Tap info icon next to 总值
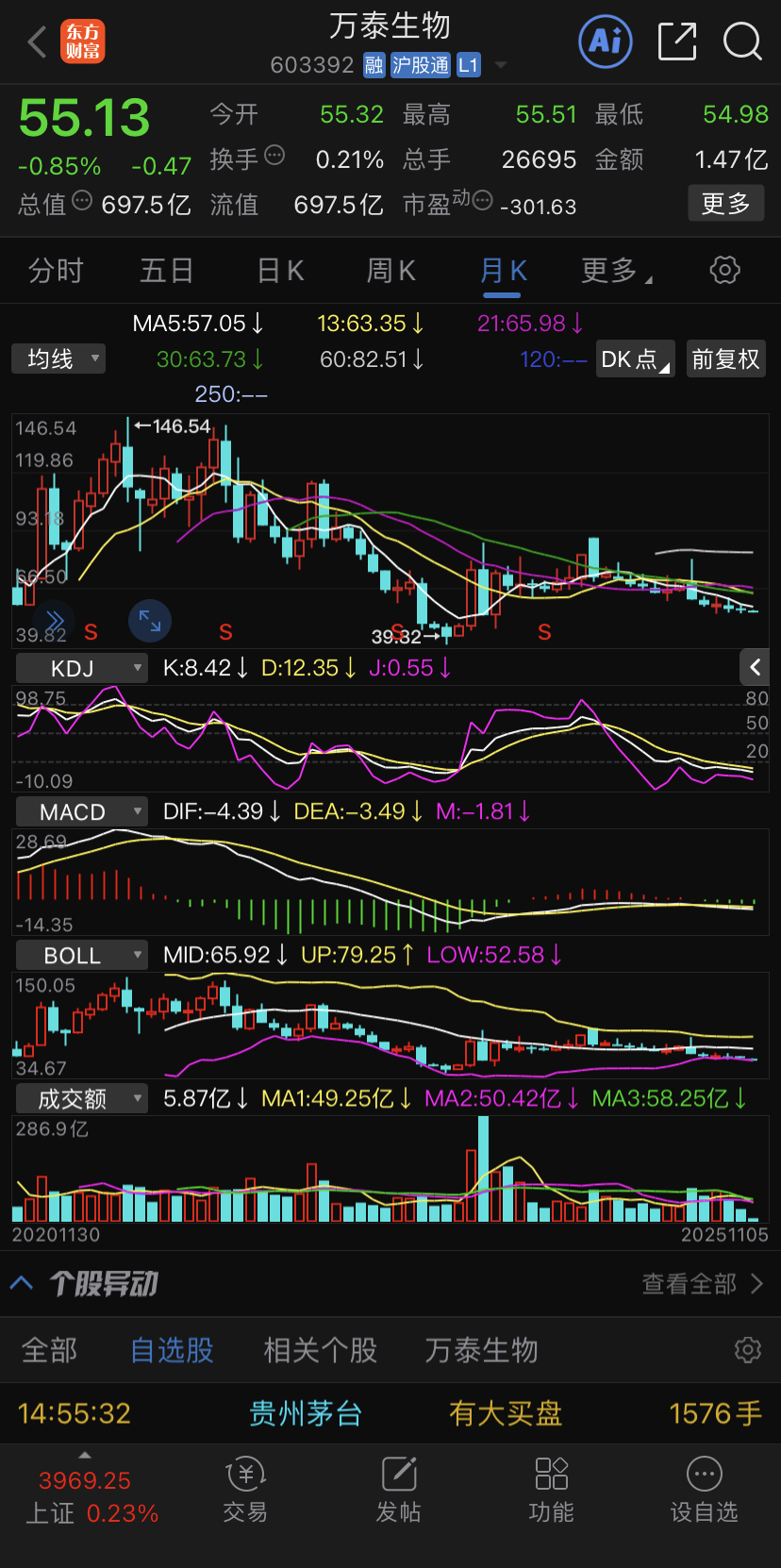Image resolution: width=781 pixels, height=1568 pixels. 82,200
